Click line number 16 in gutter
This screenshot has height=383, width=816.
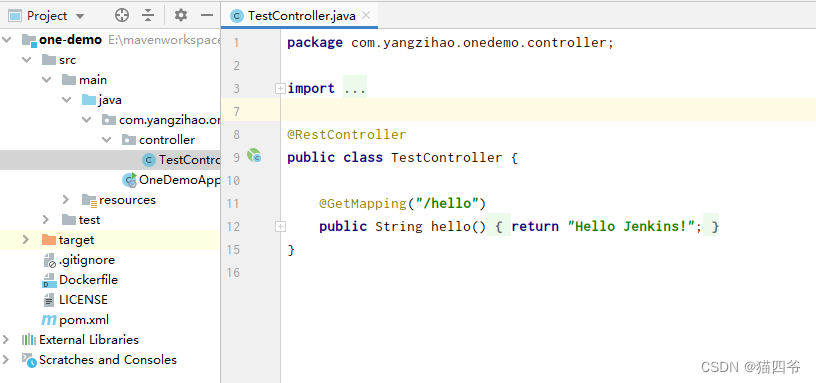[x=233, y=273]
